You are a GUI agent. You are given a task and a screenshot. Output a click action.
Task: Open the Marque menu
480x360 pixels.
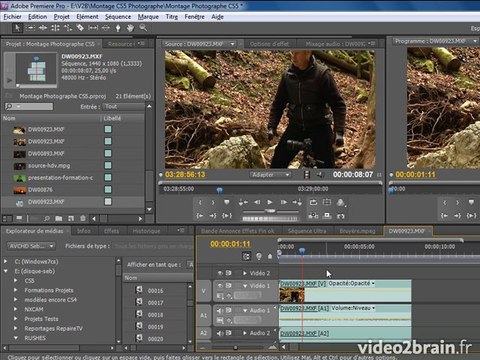pos(148,17)
